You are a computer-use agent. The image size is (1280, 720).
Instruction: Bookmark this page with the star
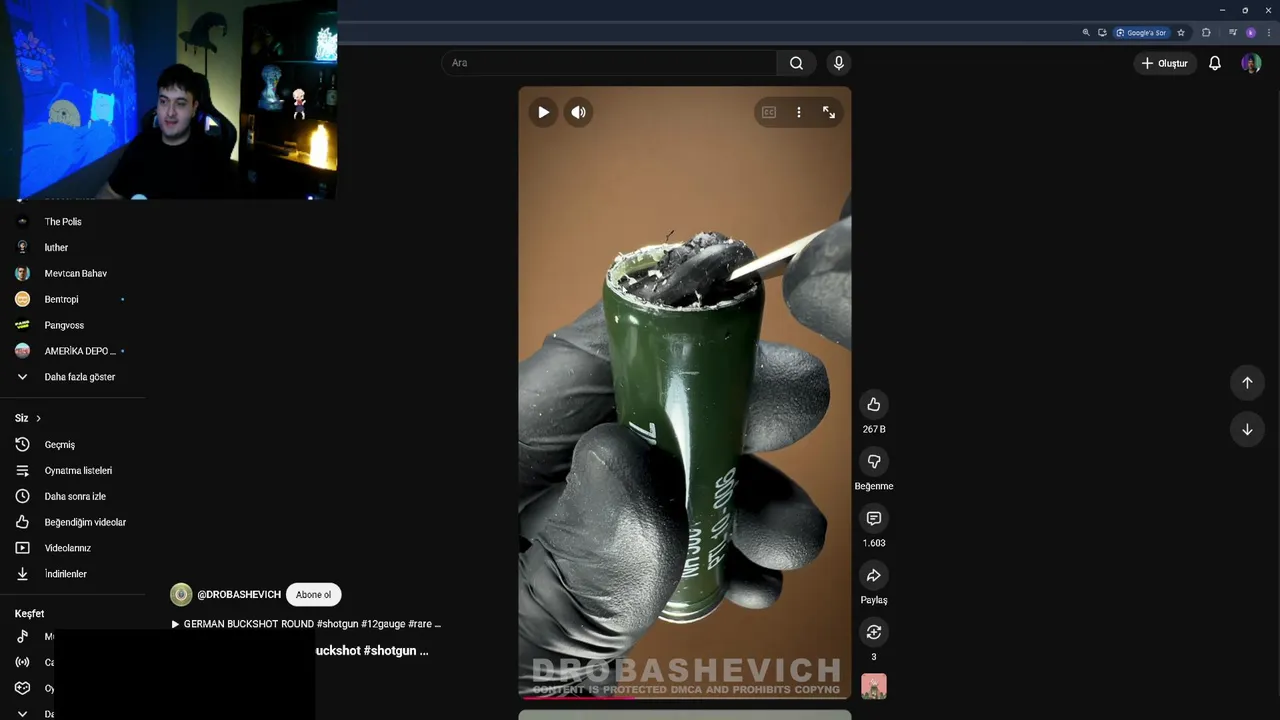click(1181, 32)
